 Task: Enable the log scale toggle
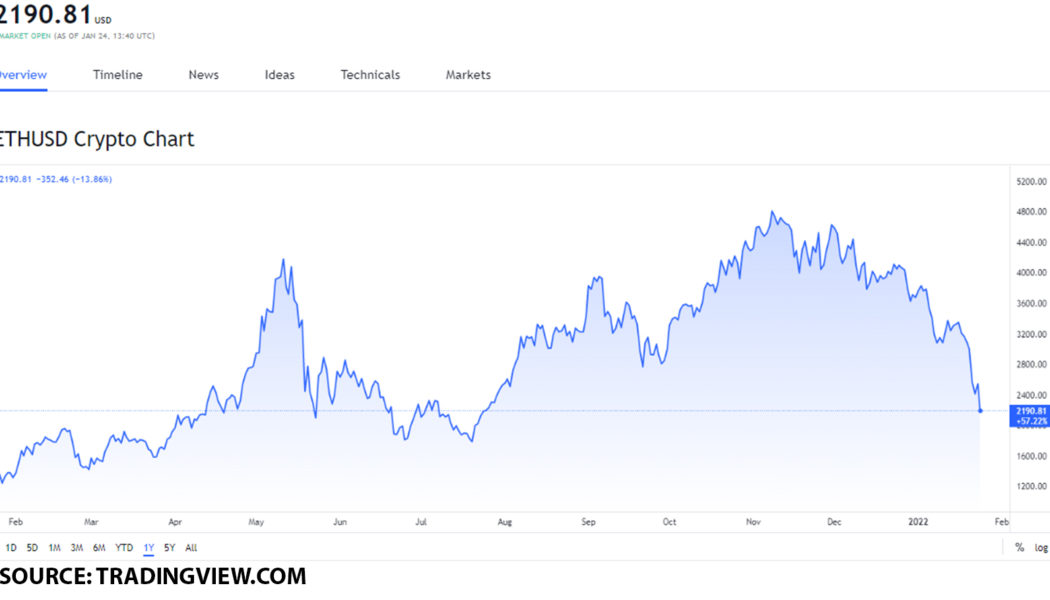1041,548
